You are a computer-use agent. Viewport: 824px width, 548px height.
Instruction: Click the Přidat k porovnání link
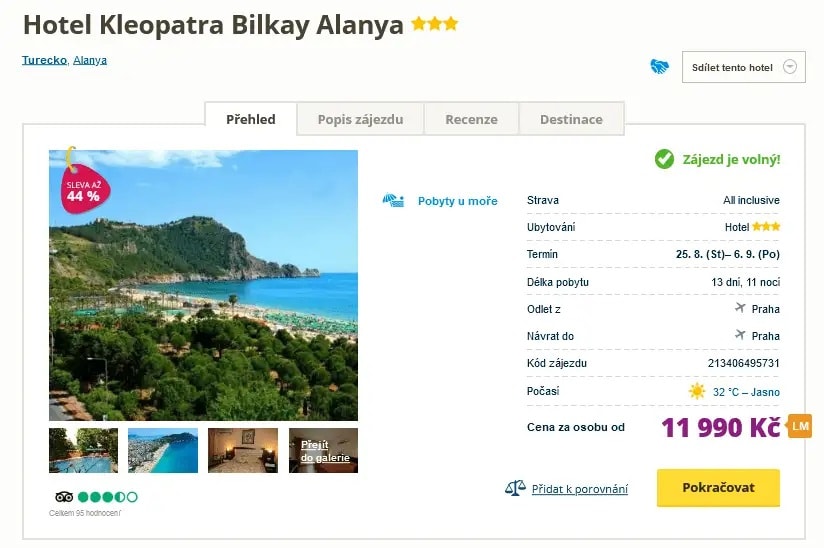pyautogui.click(x=580, y=489)
